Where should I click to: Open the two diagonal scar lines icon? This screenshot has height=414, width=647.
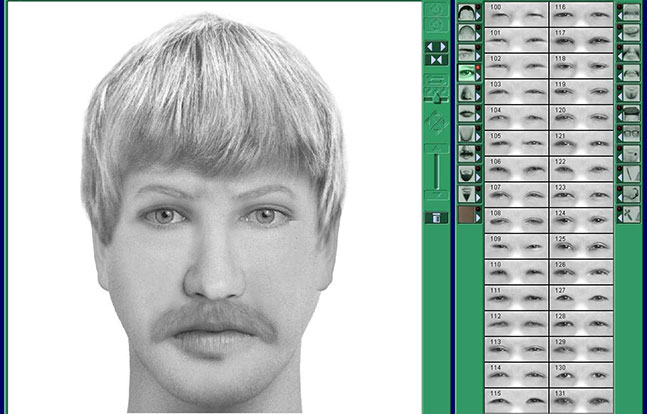coord(631,174)
